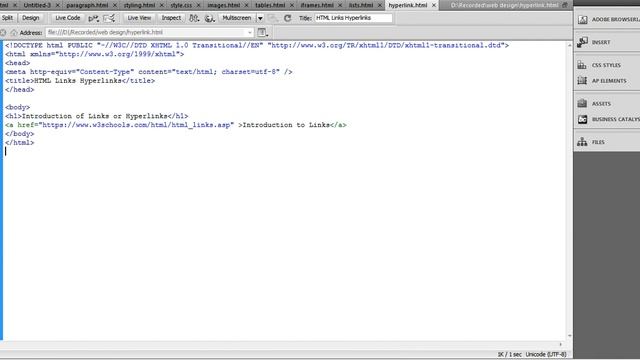640x360 pixels.
Task: Open the AP Elements panel icon
Action: (x=582, y=80)
